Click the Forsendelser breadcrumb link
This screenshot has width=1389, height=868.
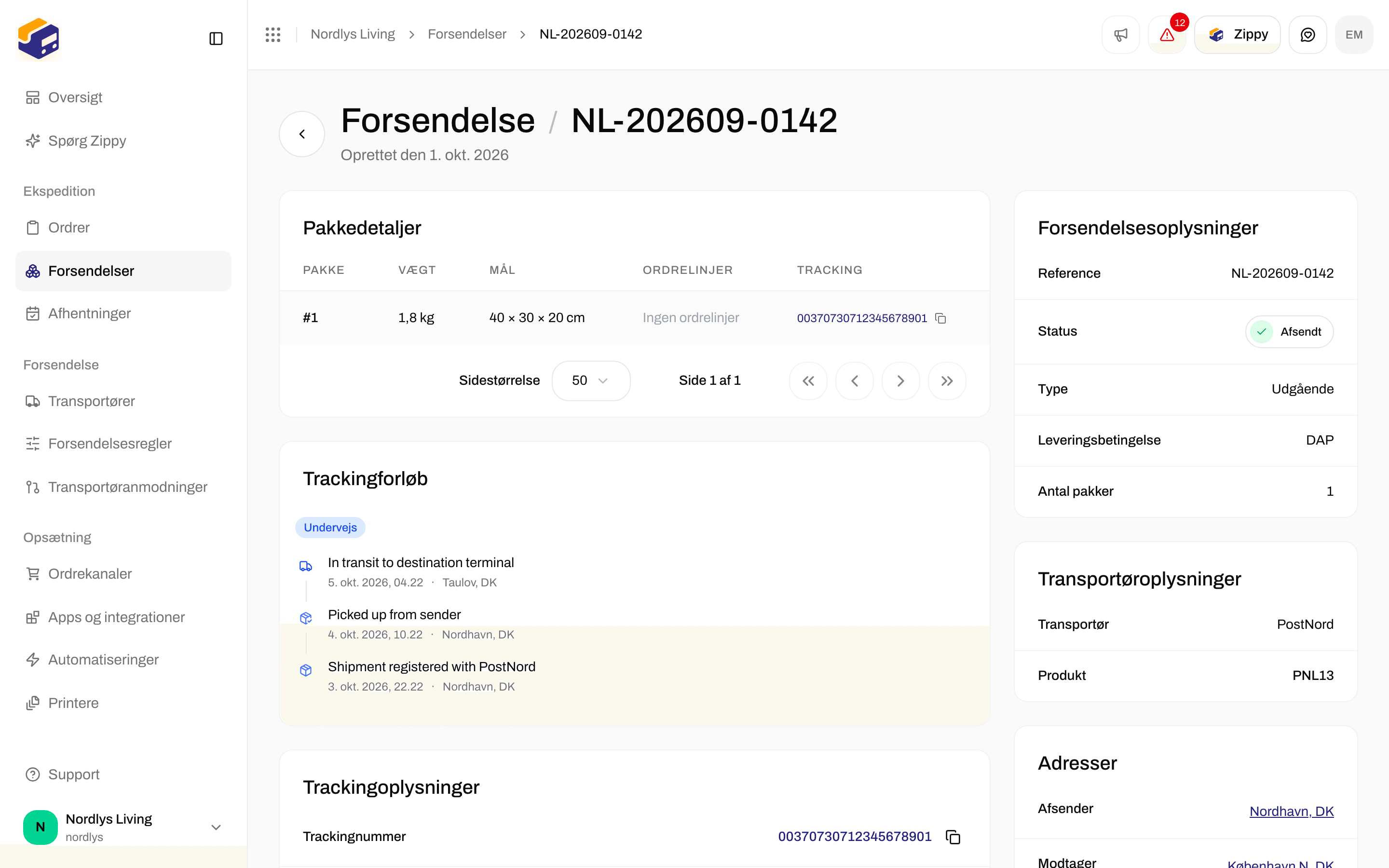click(467, 34)
